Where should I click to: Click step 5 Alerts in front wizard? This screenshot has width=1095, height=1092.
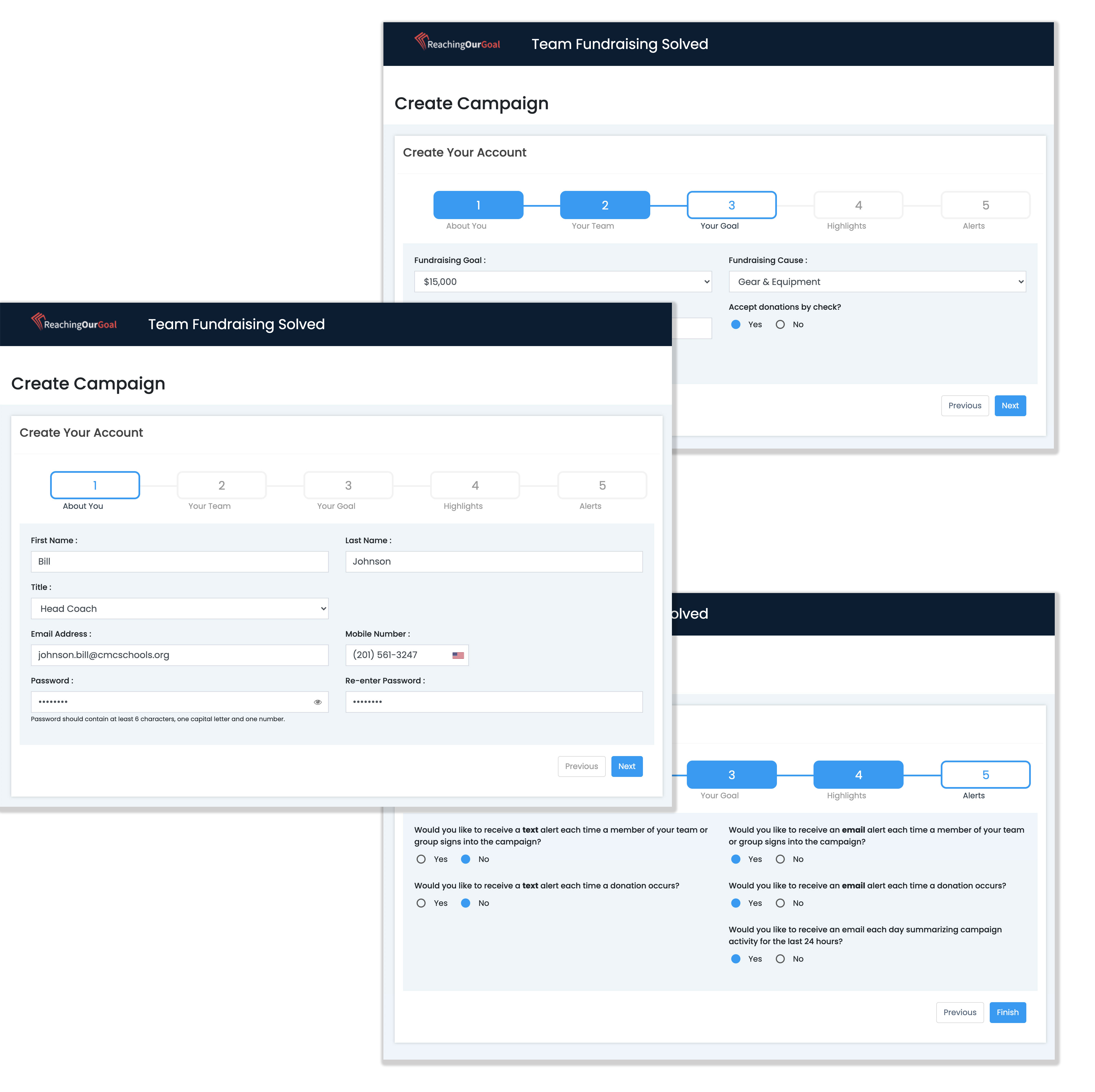coord(602,485)
